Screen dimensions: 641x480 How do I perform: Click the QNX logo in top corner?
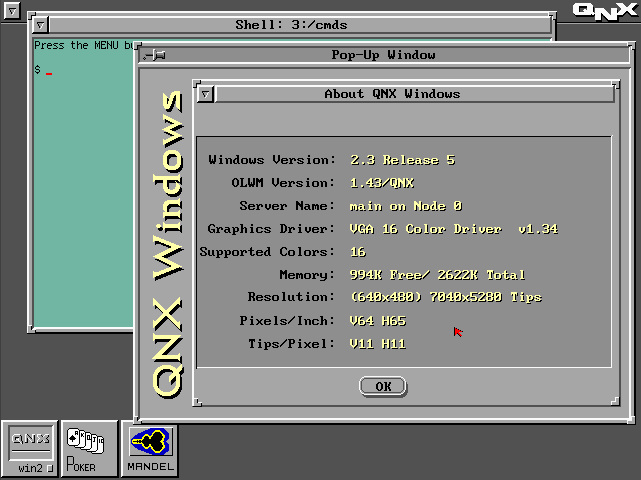coord(604,11)
